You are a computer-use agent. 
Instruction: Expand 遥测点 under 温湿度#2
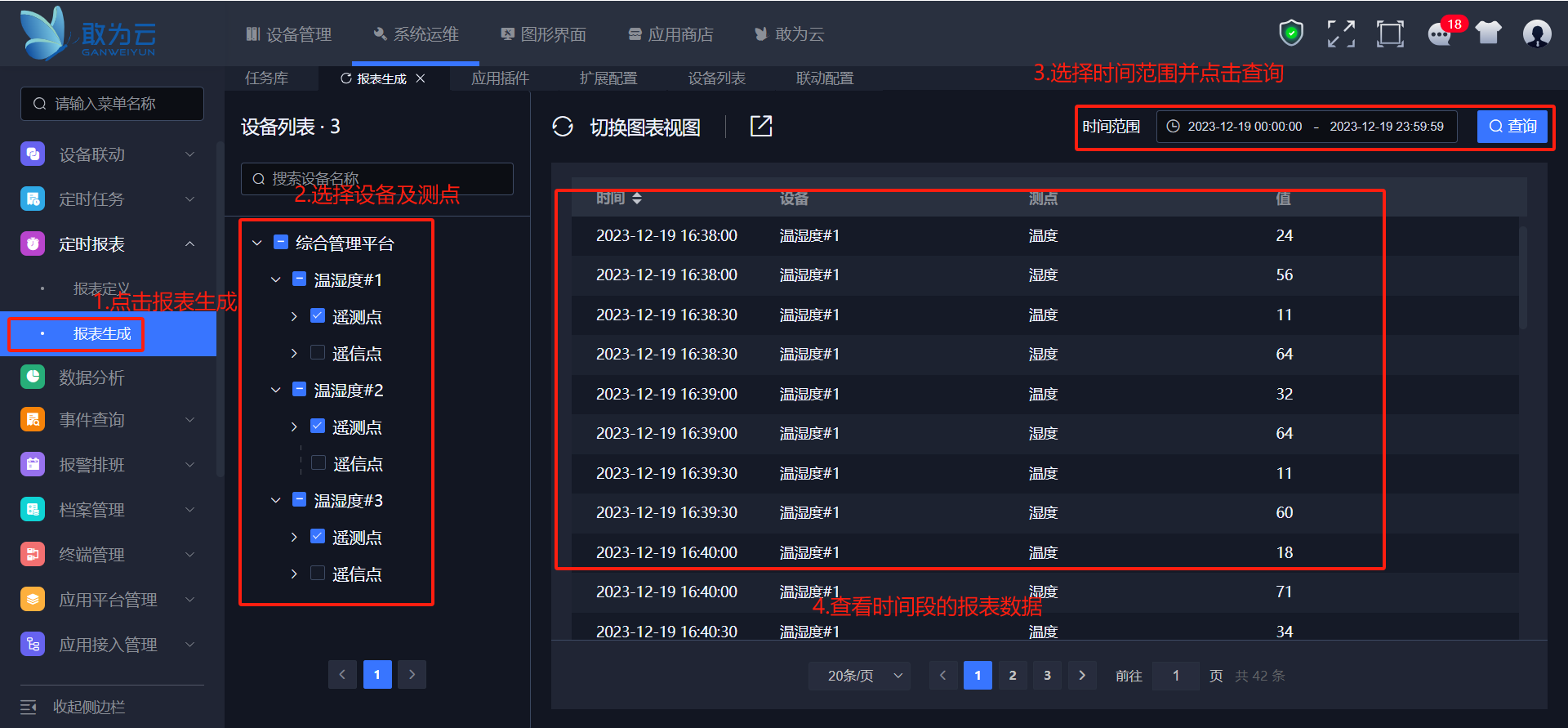tap(294, 427)
